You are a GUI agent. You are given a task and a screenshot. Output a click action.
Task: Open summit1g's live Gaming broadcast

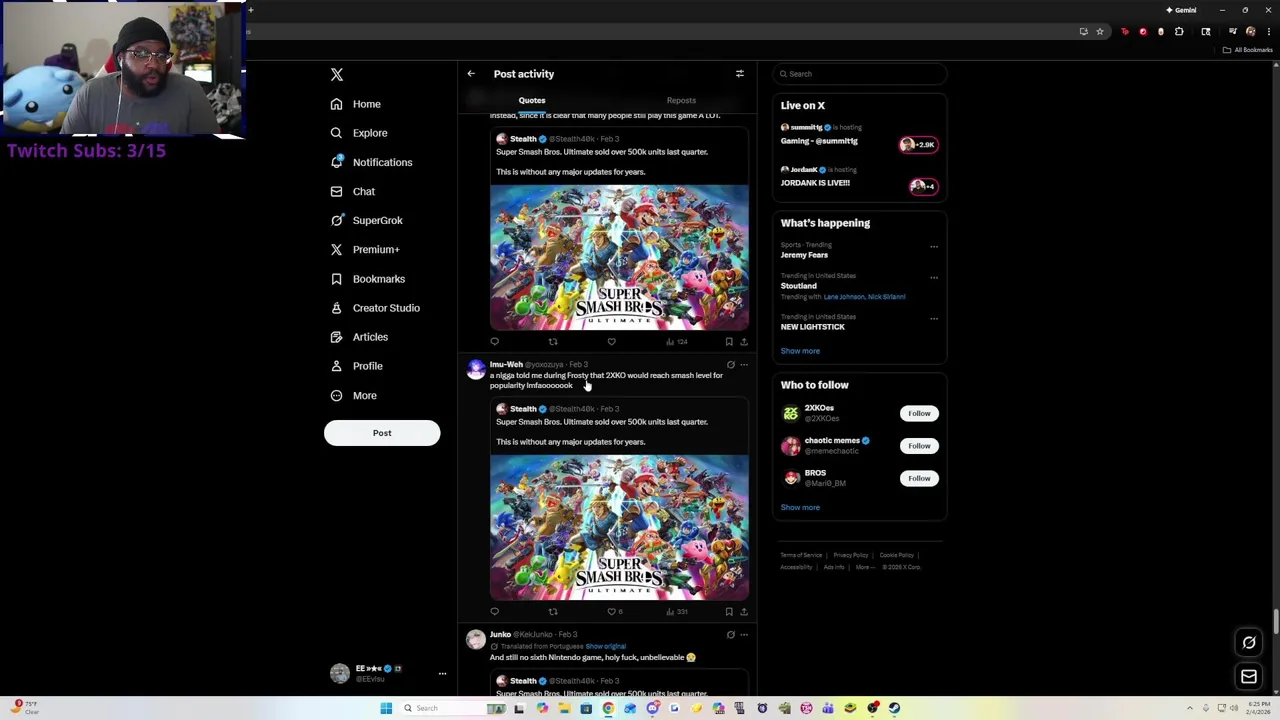tap(860, 137)
